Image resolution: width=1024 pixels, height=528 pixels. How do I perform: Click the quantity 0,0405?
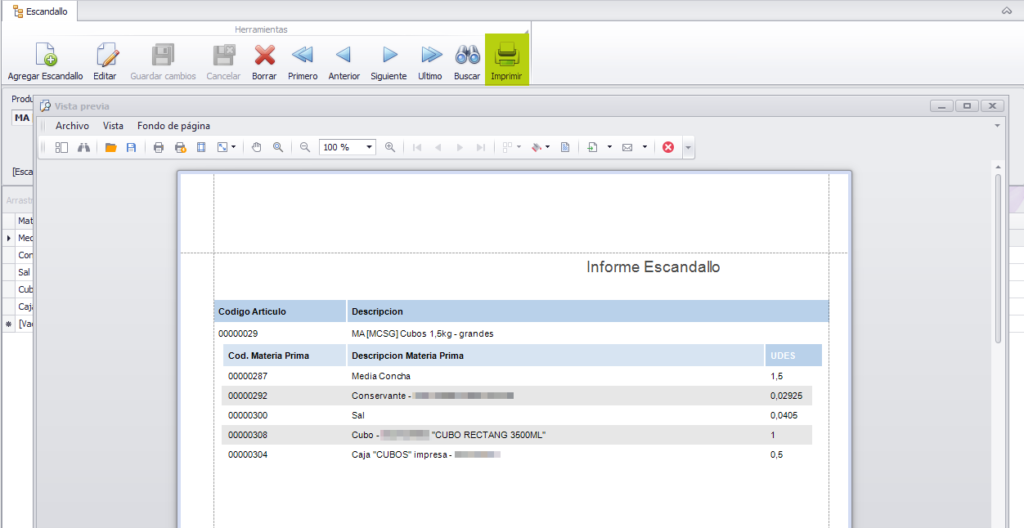pyautogui.click(x=784, y=415)
